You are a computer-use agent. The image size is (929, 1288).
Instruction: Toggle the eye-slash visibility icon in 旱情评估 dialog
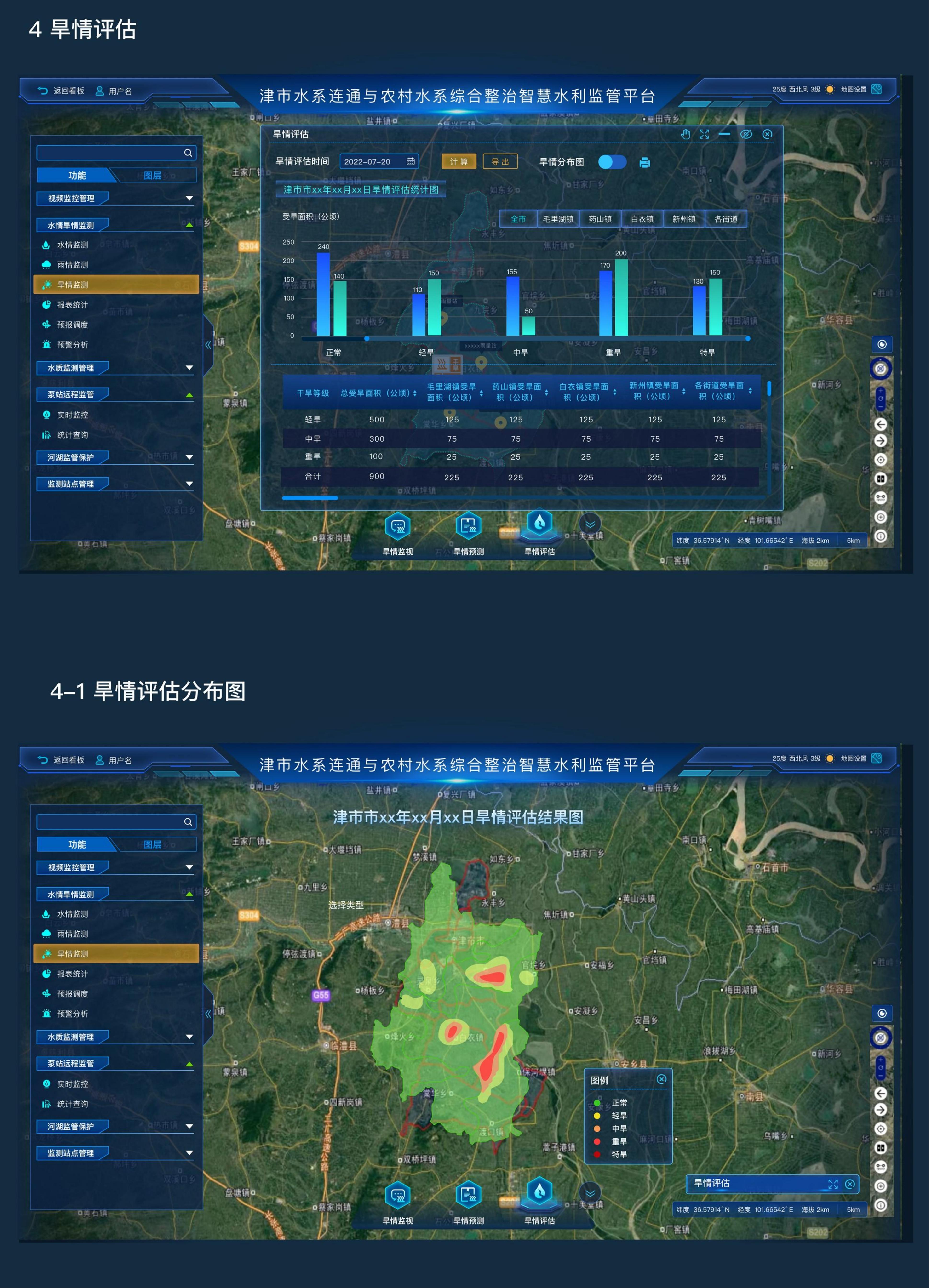(x=745, y=134)
